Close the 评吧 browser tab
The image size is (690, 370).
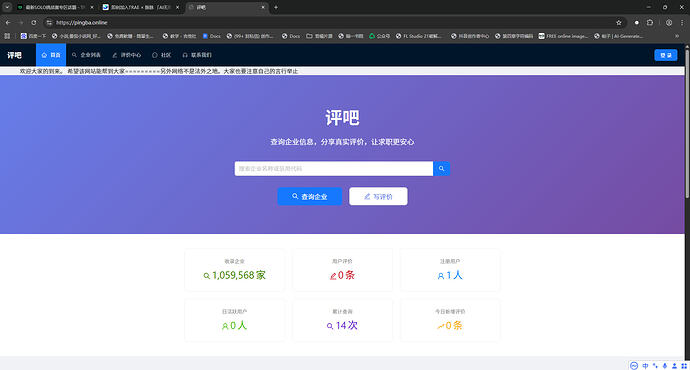coord(263,7)
